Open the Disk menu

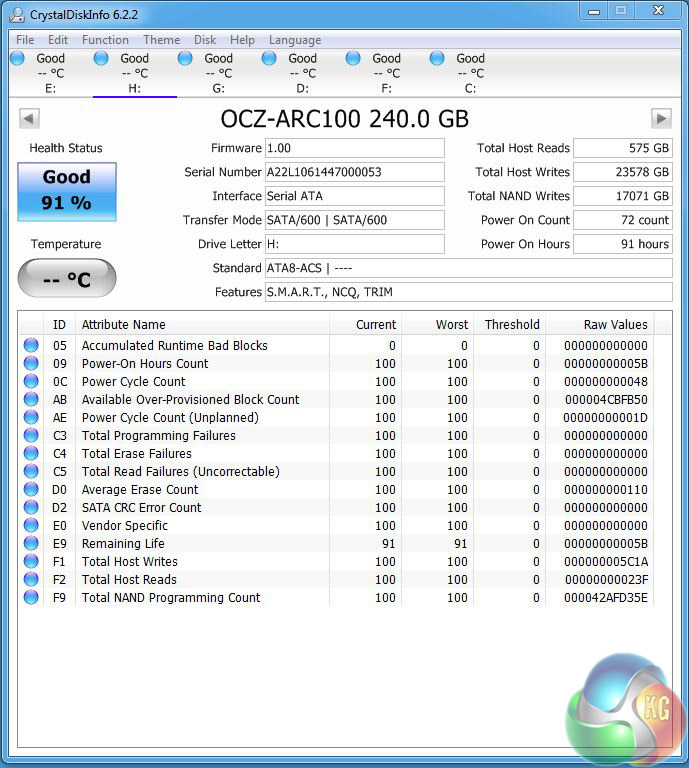coord(205,40)
